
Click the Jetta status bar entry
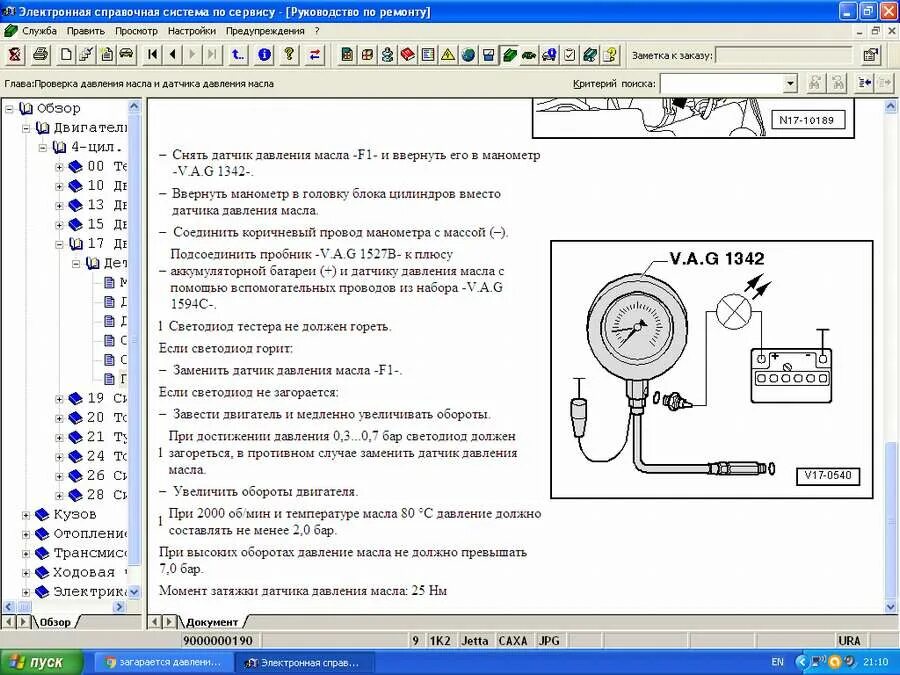(475, 641)
